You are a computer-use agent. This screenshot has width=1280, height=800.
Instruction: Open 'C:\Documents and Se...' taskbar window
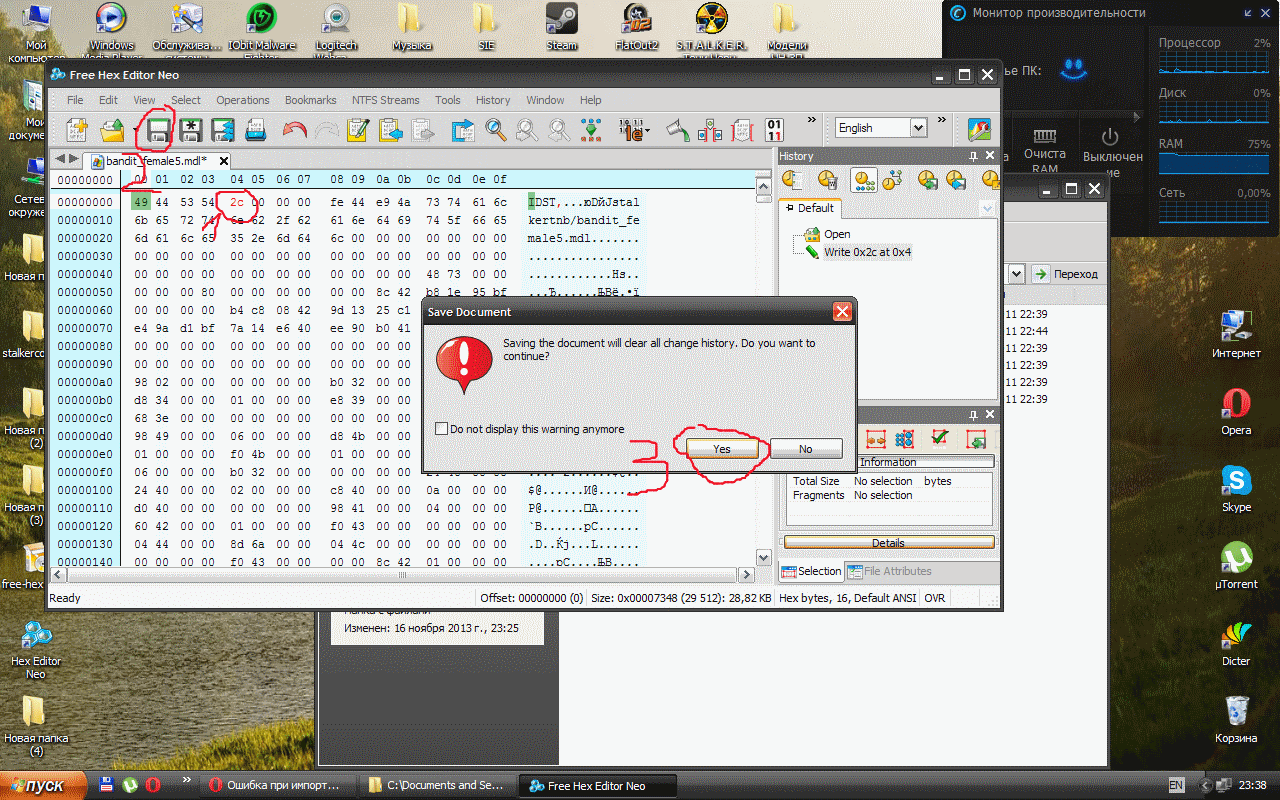pos(438,785)
